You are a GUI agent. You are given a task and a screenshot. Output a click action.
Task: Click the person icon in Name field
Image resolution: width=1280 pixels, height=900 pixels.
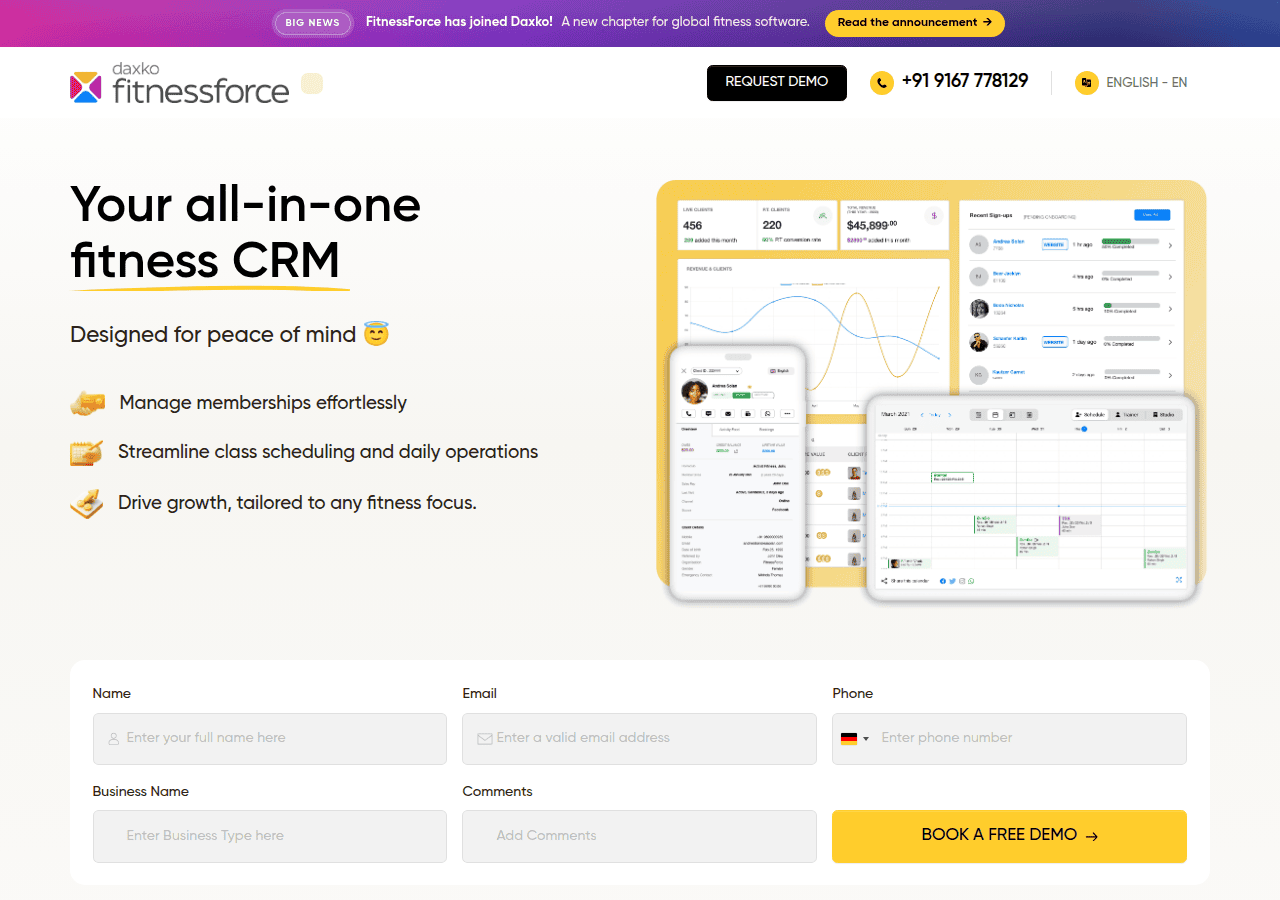click(x=113, y=739)
